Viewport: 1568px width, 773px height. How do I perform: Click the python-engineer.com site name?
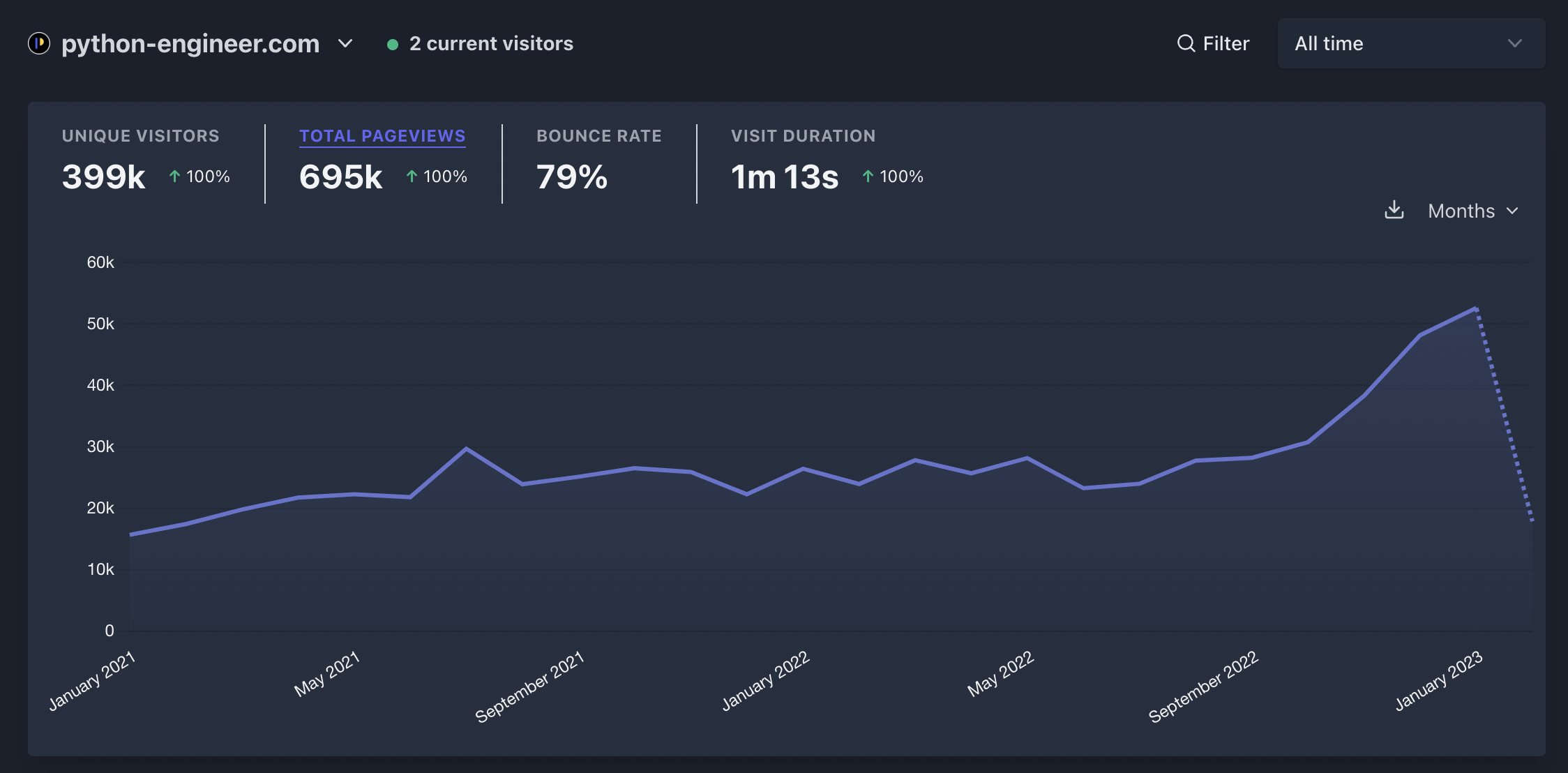point(190,43)
